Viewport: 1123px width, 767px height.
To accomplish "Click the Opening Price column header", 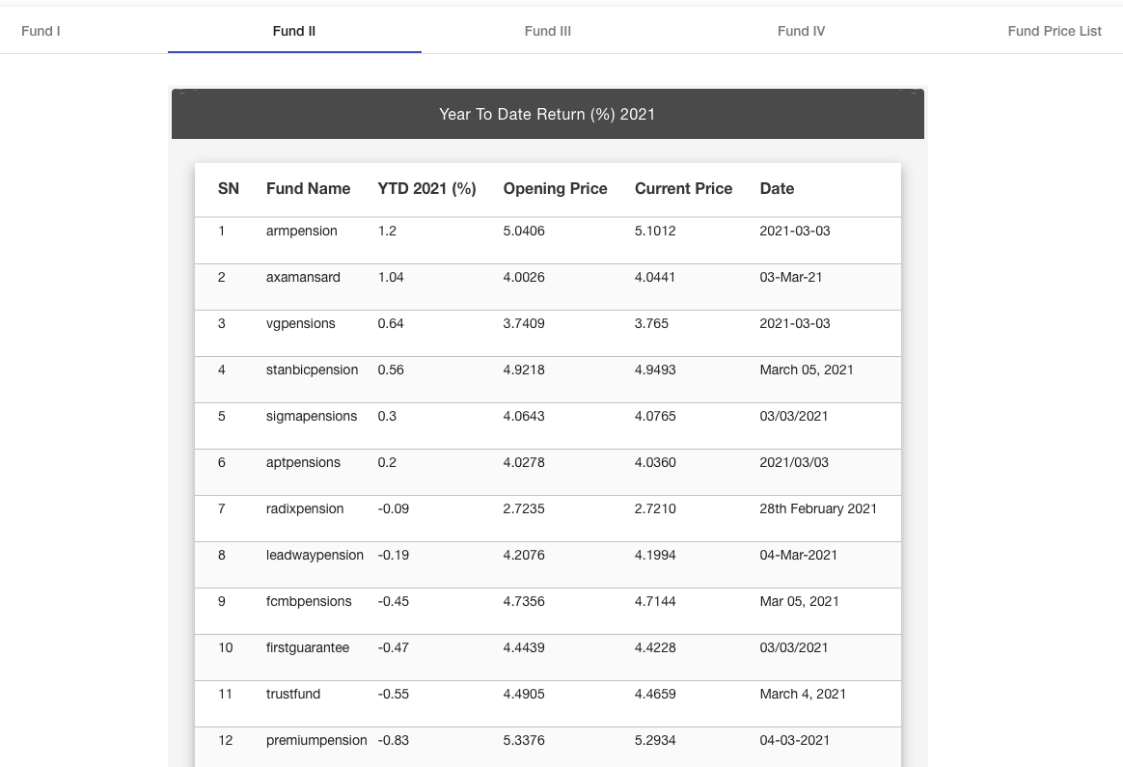I will click(554, 189).
